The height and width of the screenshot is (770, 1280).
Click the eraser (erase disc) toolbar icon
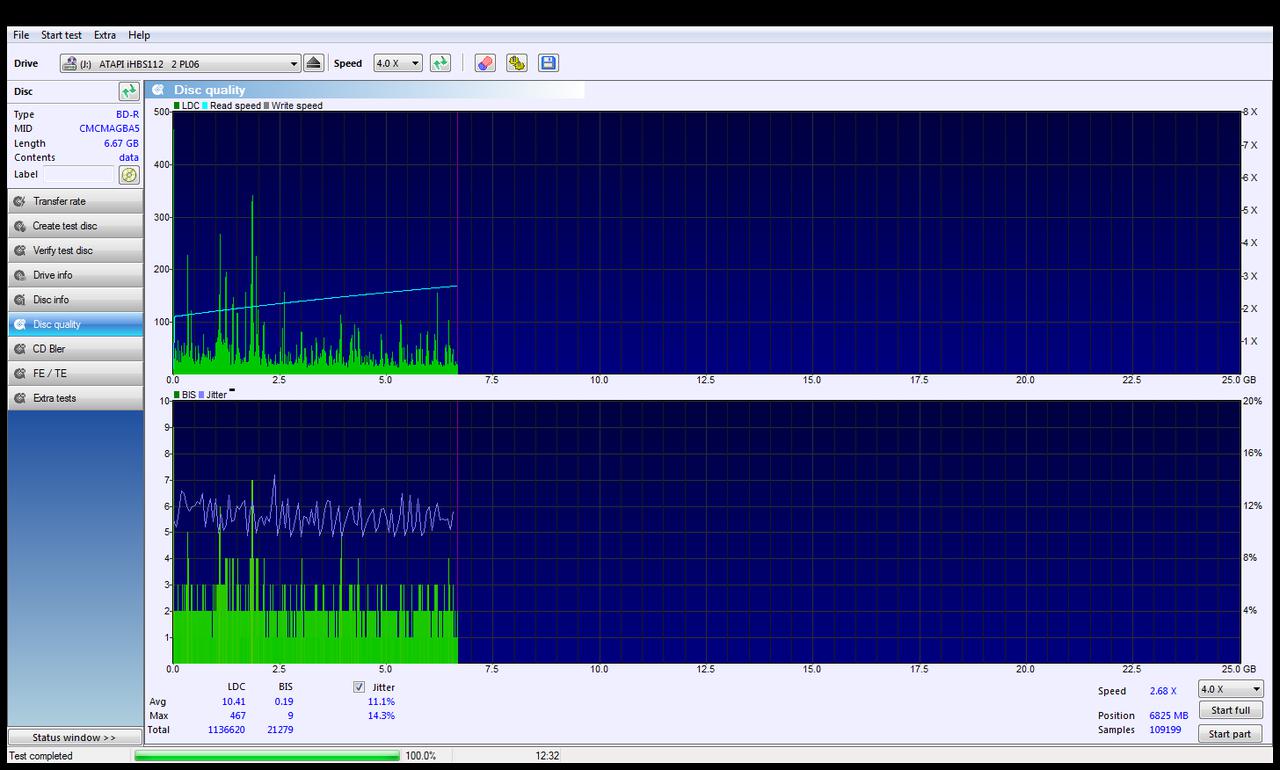click(485, 63)
